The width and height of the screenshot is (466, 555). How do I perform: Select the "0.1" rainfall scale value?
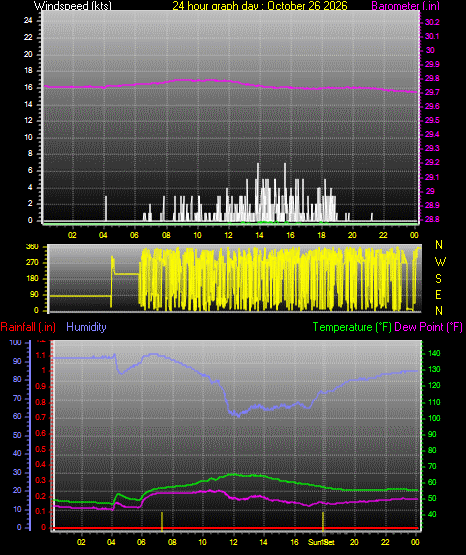point(41,511)
